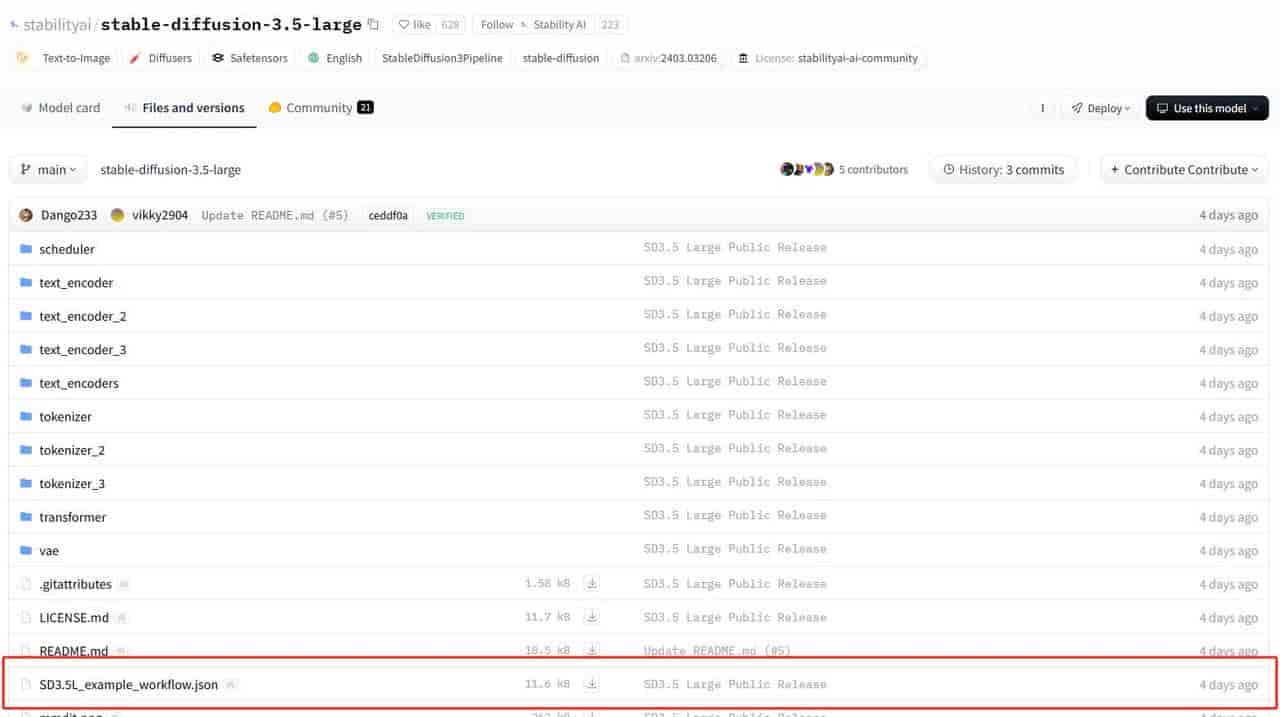Click the VERIFIED commit badge
Image resolution: width=1280 pixels, height=717 pixels.
point(445,216)
